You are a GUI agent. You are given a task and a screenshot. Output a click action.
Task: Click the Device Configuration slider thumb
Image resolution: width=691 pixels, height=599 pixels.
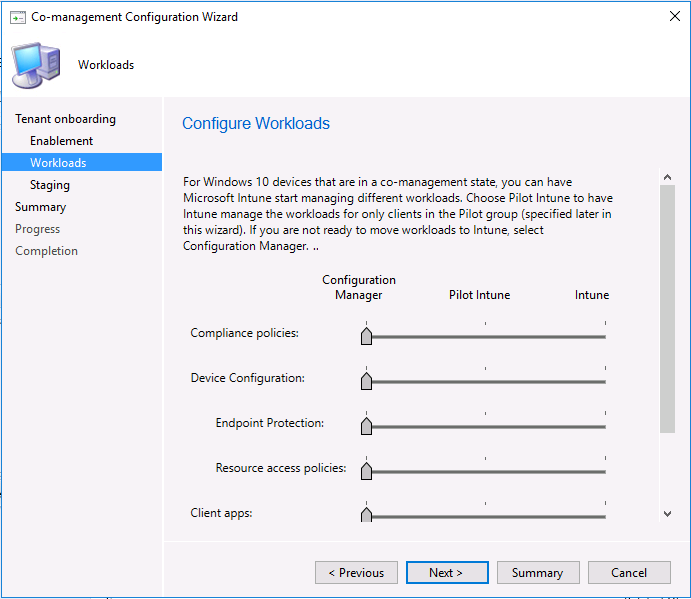pyautogui.click(x=366, y=381)
